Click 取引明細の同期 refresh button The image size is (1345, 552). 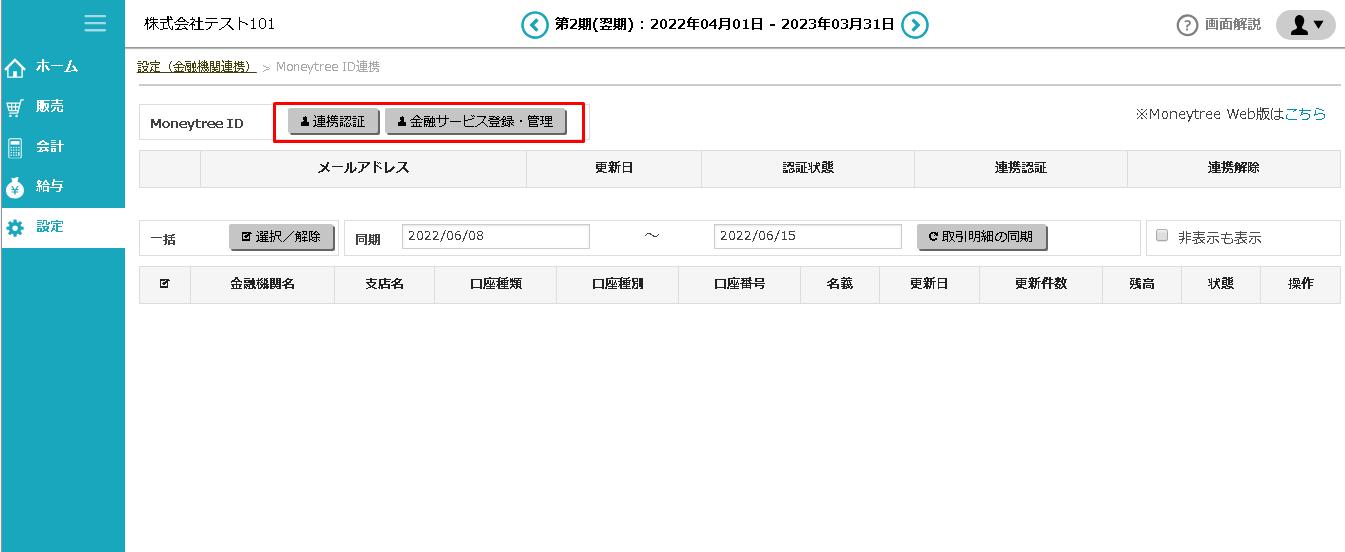981,237
